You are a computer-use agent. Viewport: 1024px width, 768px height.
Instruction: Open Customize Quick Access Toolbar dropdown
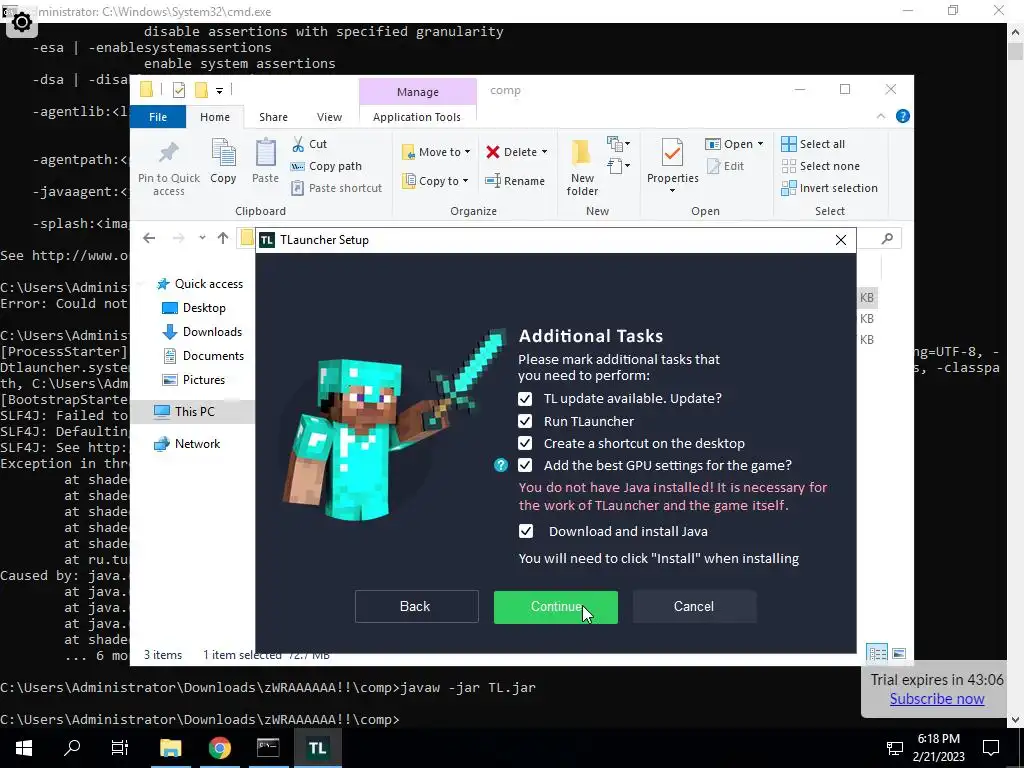click(x=219, y=91)
